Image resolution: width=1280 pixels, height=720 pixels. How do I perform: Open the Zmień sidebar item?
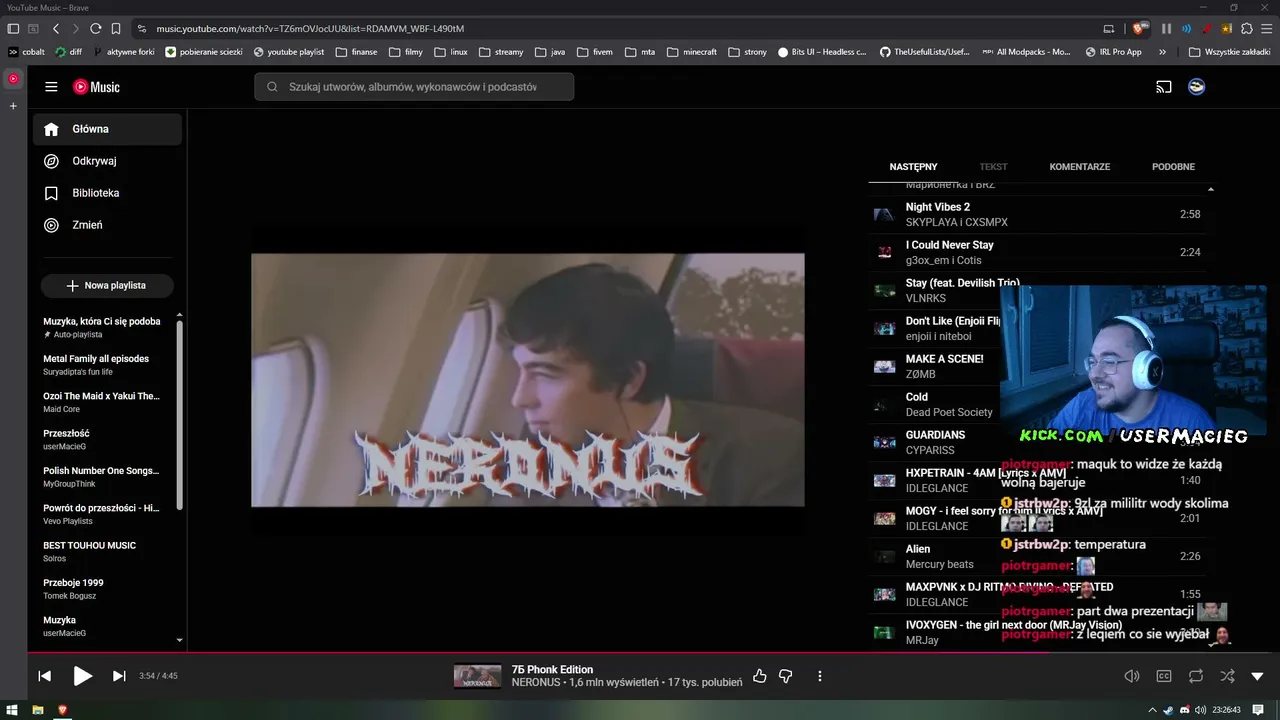107,225
